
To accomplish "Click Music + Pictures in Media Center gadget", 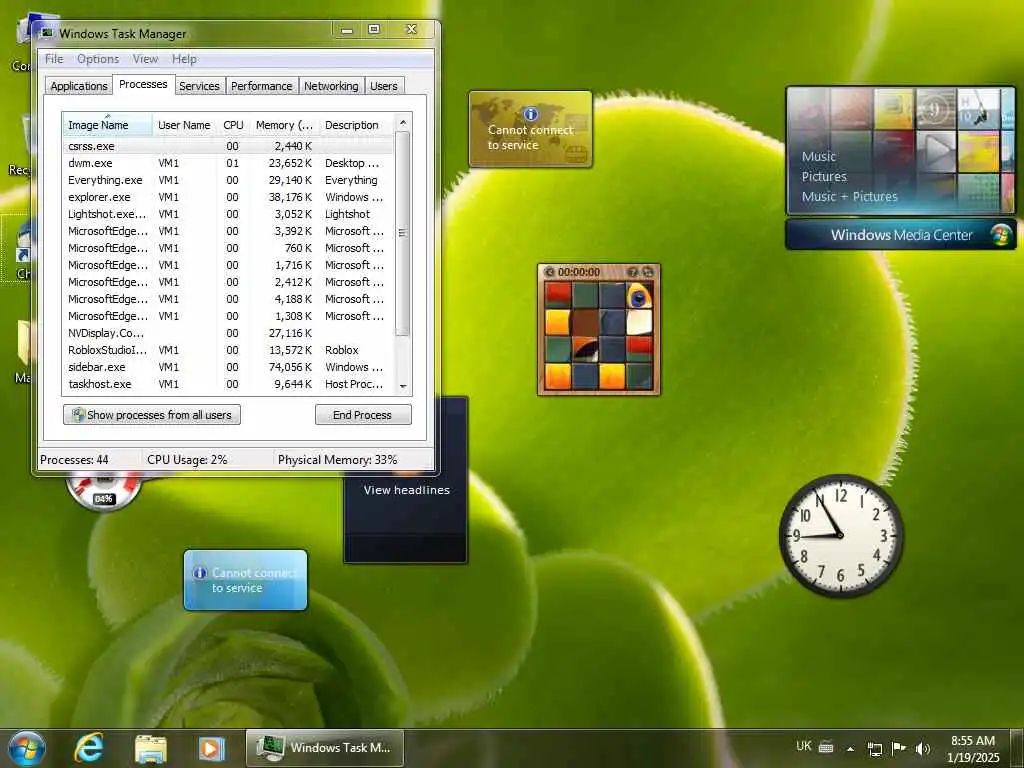I will (849, 197).
